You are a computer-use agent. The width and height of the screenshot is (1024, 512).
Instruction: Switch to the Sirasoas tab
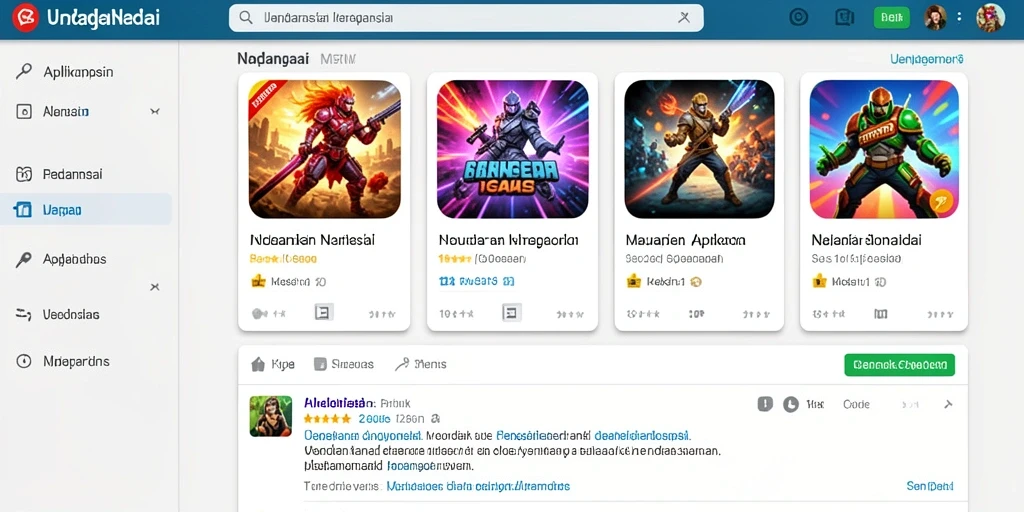344,364
